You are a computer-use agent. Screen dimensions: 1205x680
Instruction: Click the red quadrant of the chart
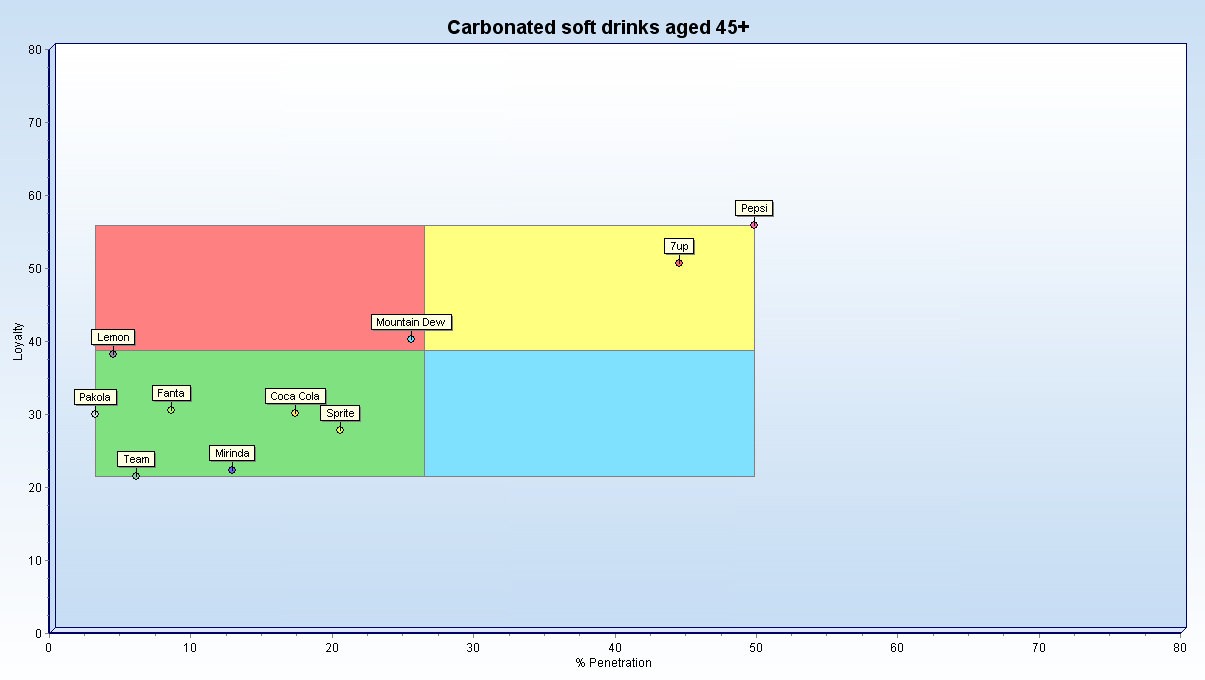click(260, 288)
